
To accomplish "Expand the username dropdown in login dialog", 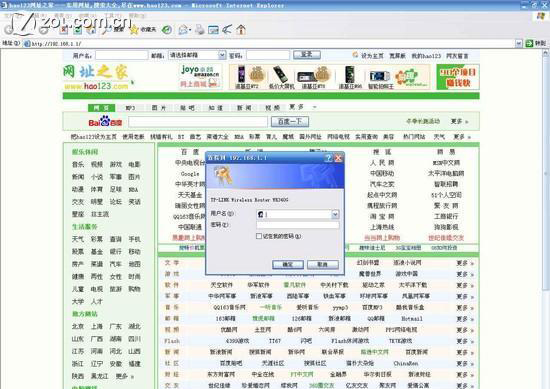I will coord(335,214).
